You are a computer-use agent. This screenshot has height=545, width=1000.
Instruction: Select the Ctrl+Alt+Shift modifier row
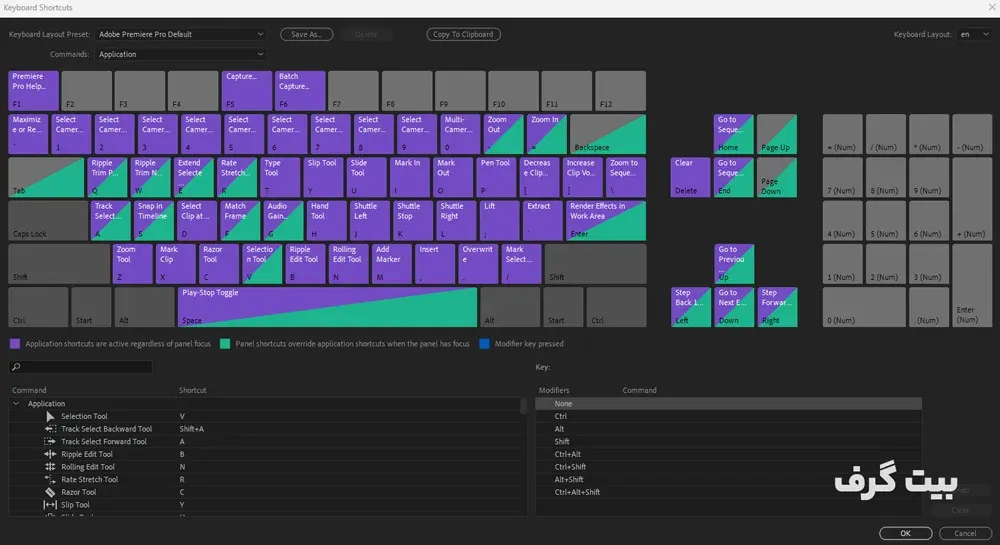point(728,492)
